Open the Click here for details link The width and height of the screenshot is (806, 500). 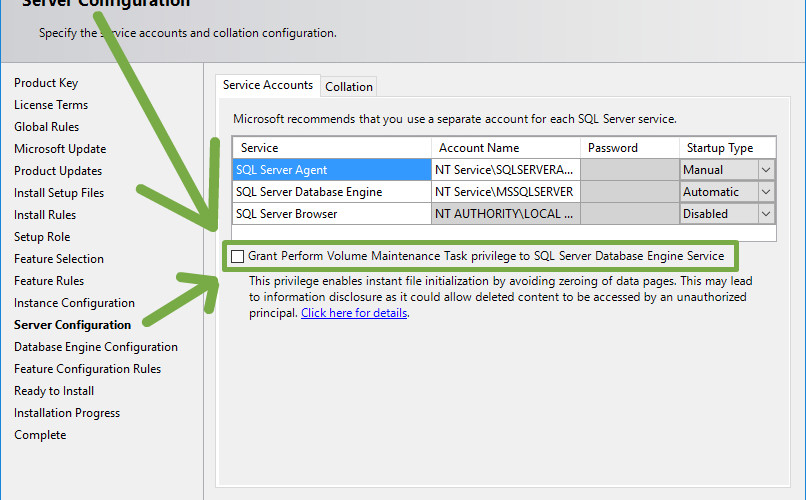(x=354, y=313)
